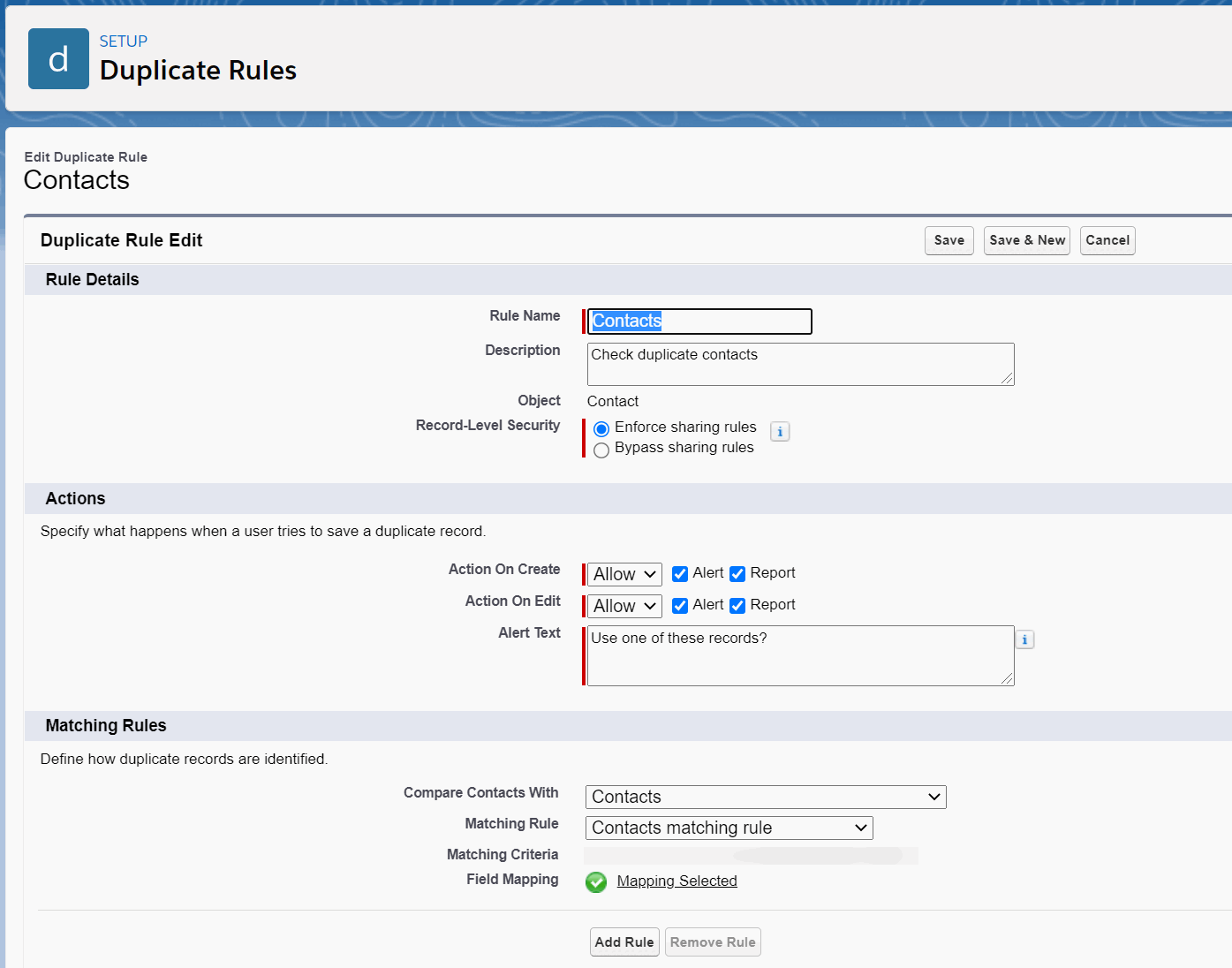Uncheck the Alert checkbox for Action On Create
This screenshot has height=968, width=1232.
680,573
